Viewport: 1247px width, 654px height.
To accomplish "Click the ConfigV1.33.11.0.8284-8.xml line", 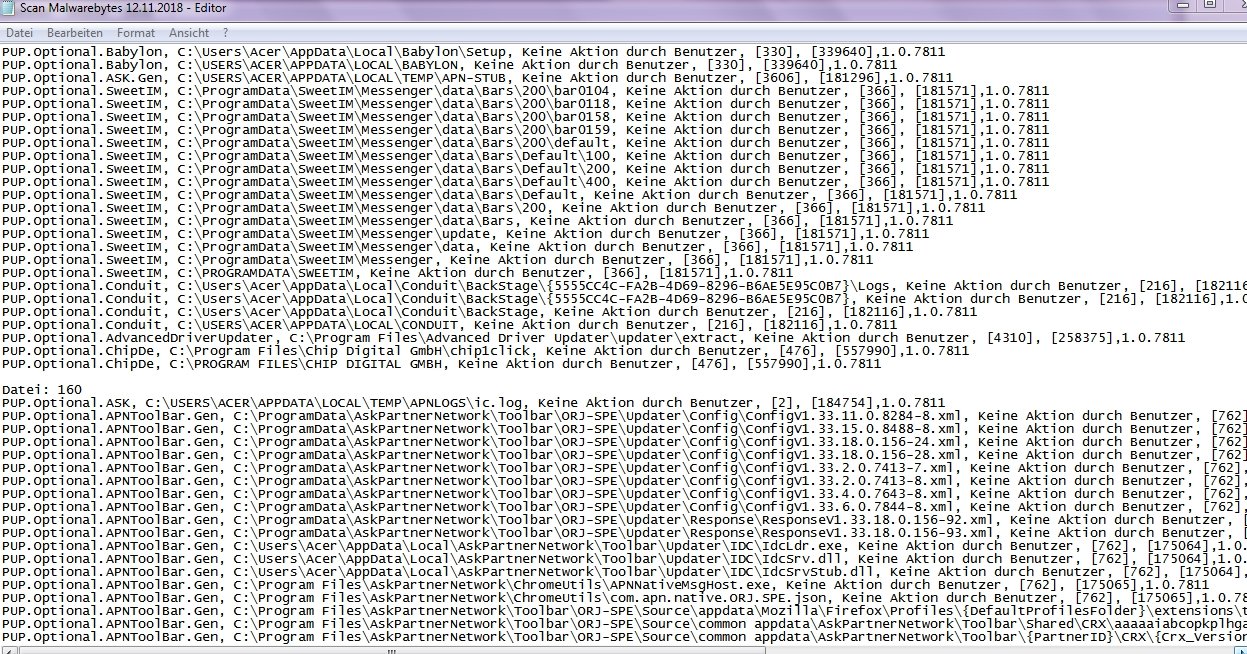I will tap(624, 415).
